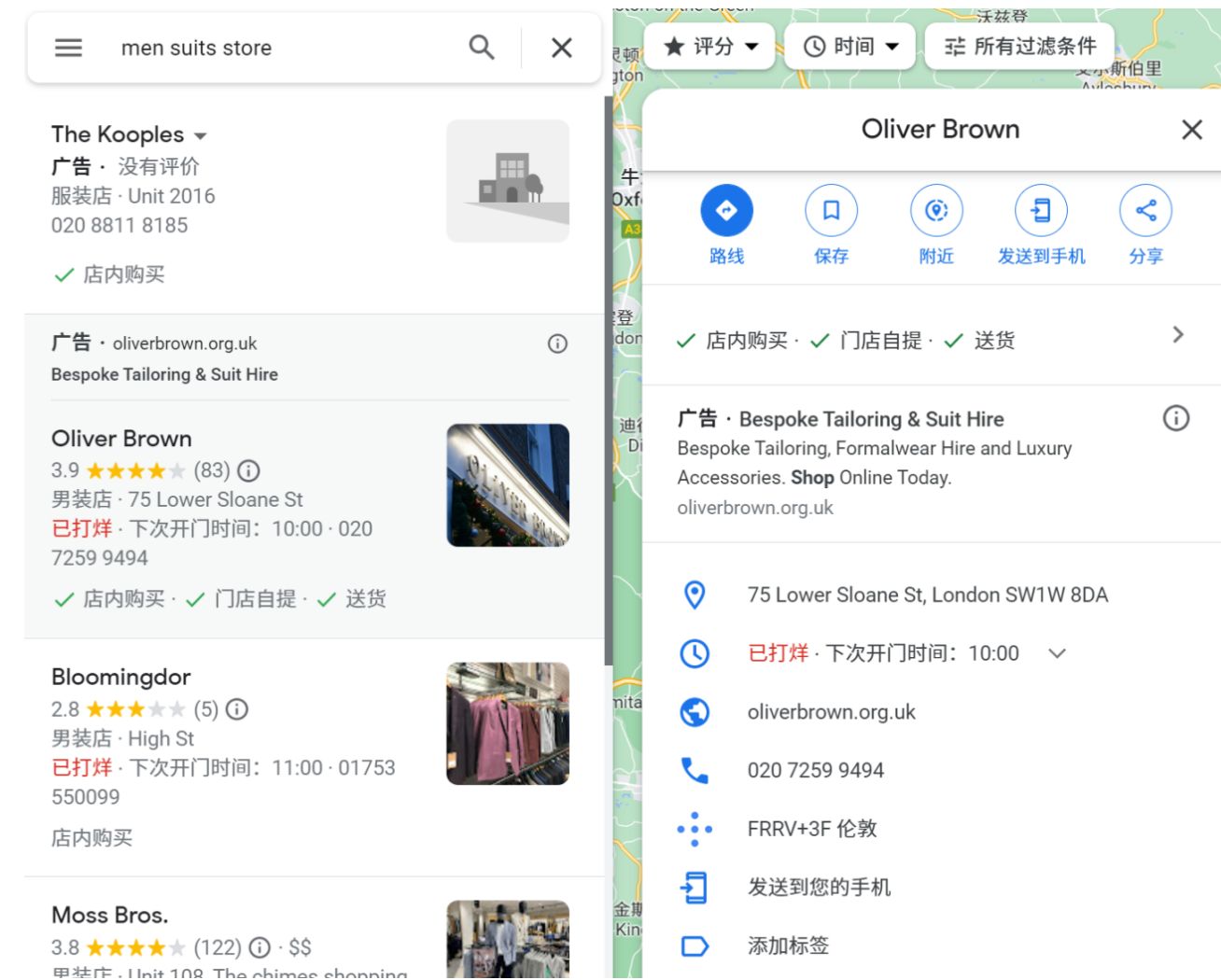Click the Oliver Brown storefront thumbnail
Viewport: 1221px width, 980px height.
[x=508, y=485]
